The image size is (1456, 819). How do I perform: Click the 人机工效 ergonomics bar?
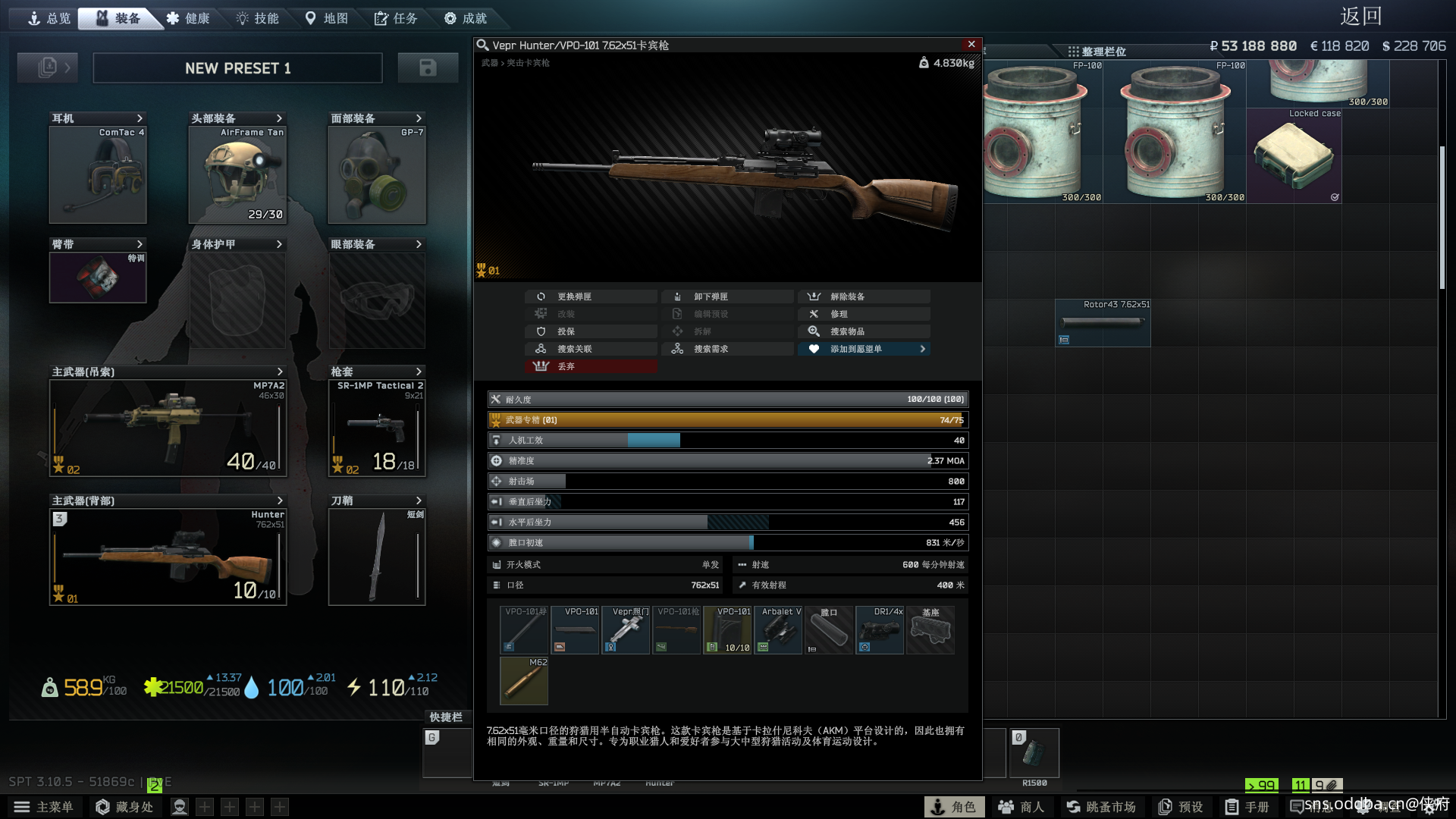tap(728, 440)
